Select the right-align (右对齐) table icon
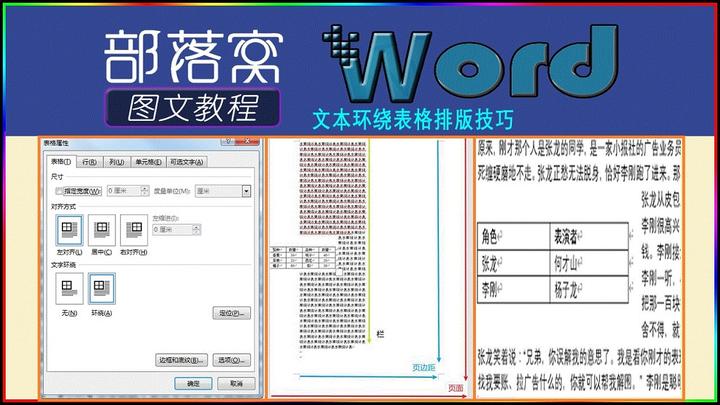 coord(134,230)
